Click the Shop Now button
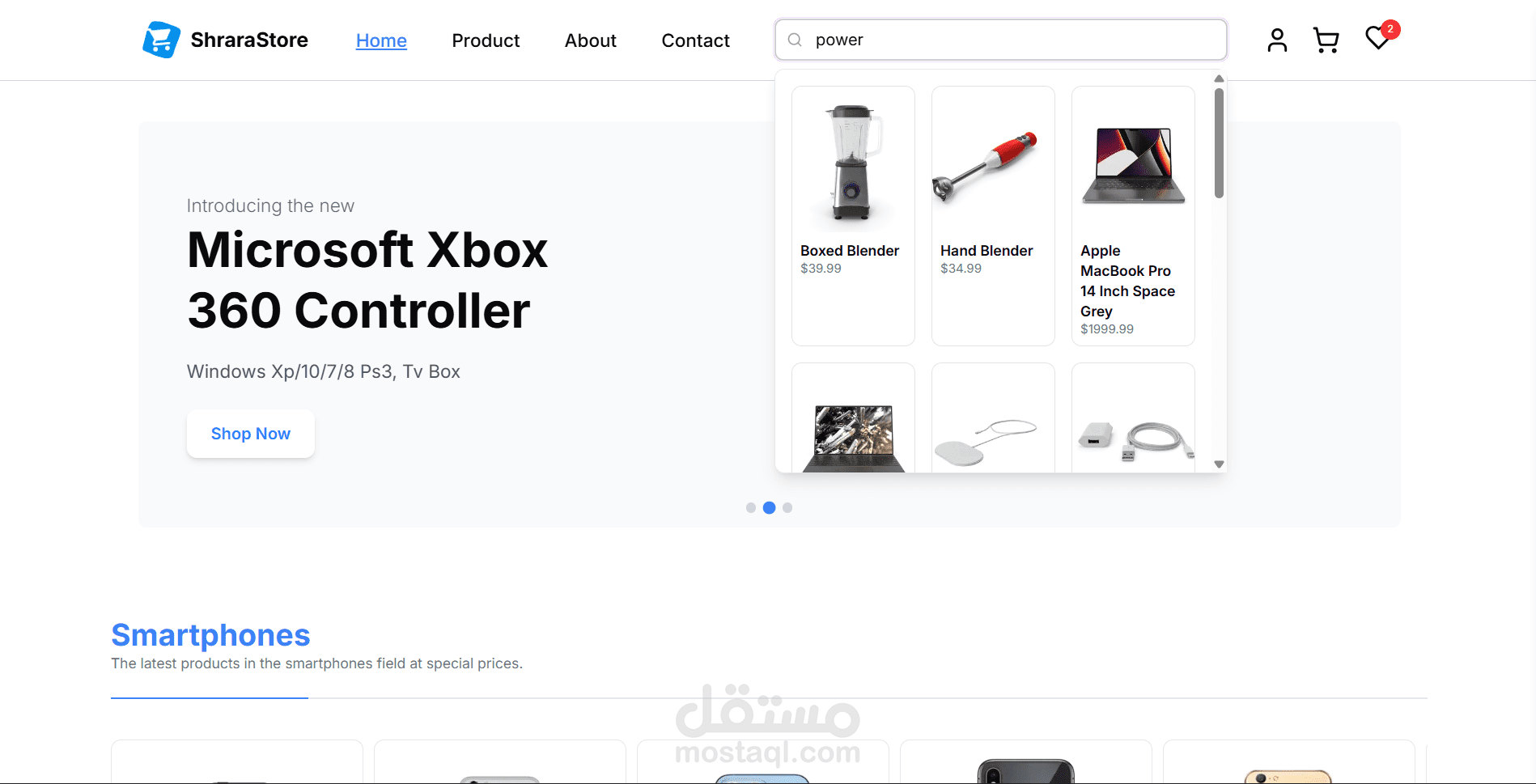Screen dimensions: 1536x784 click(x=251, y=434)
